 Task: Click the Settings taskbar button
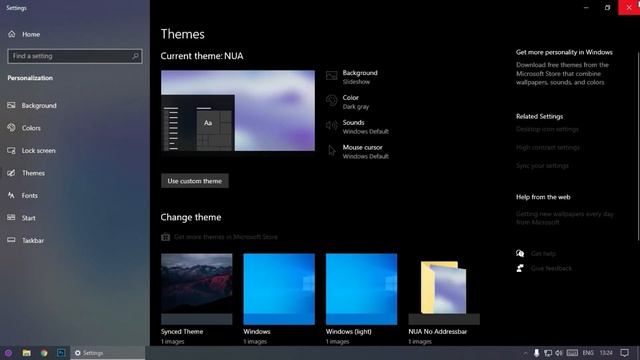click(x=108, y=353)
